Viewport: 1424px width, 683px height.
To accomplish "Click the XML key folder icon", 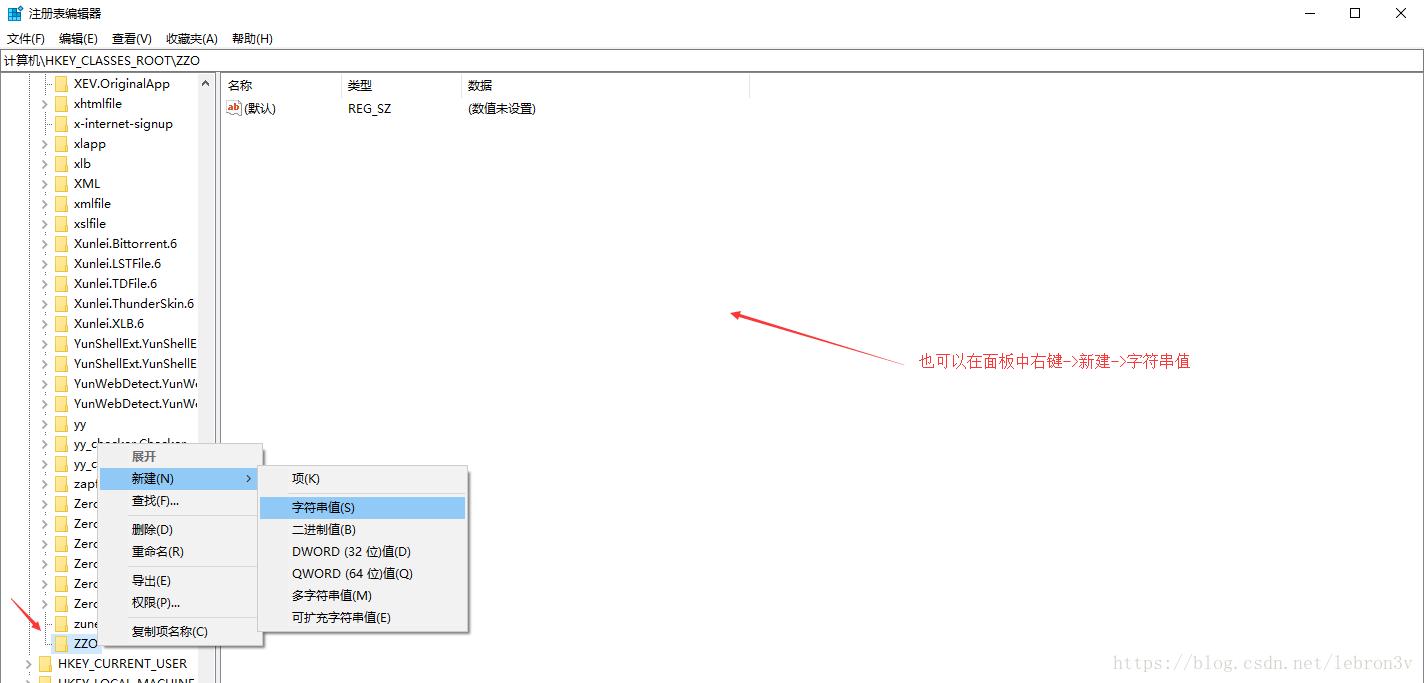I will point(62,183).
